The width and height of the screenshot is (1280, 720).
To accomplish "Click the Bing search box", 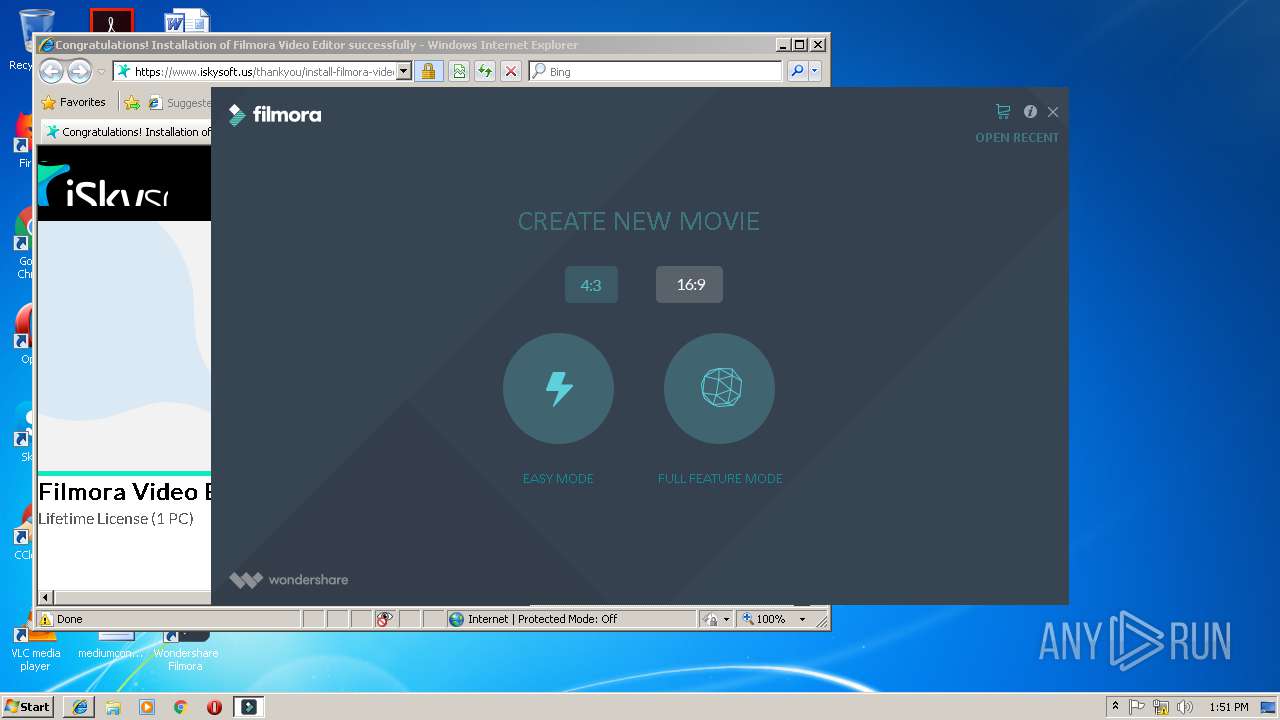I will pyautogui.click(x=655, y=71).
